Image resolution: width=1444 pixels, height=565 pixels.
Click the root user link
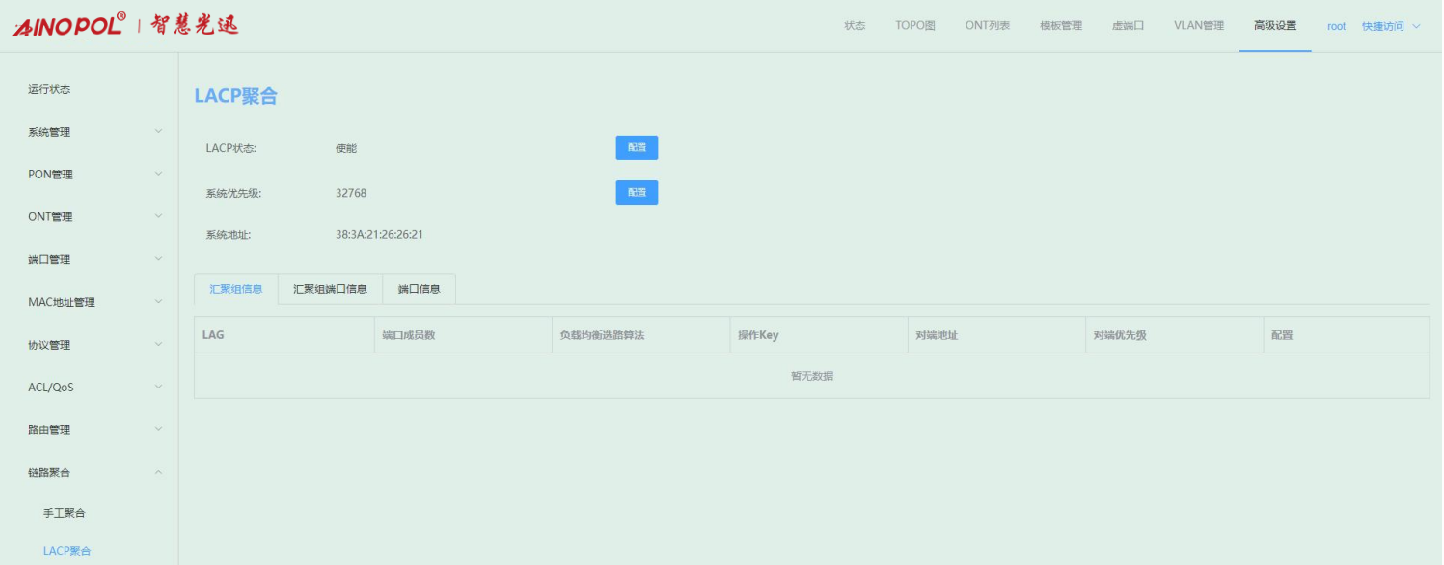[x=1336, y=26]
